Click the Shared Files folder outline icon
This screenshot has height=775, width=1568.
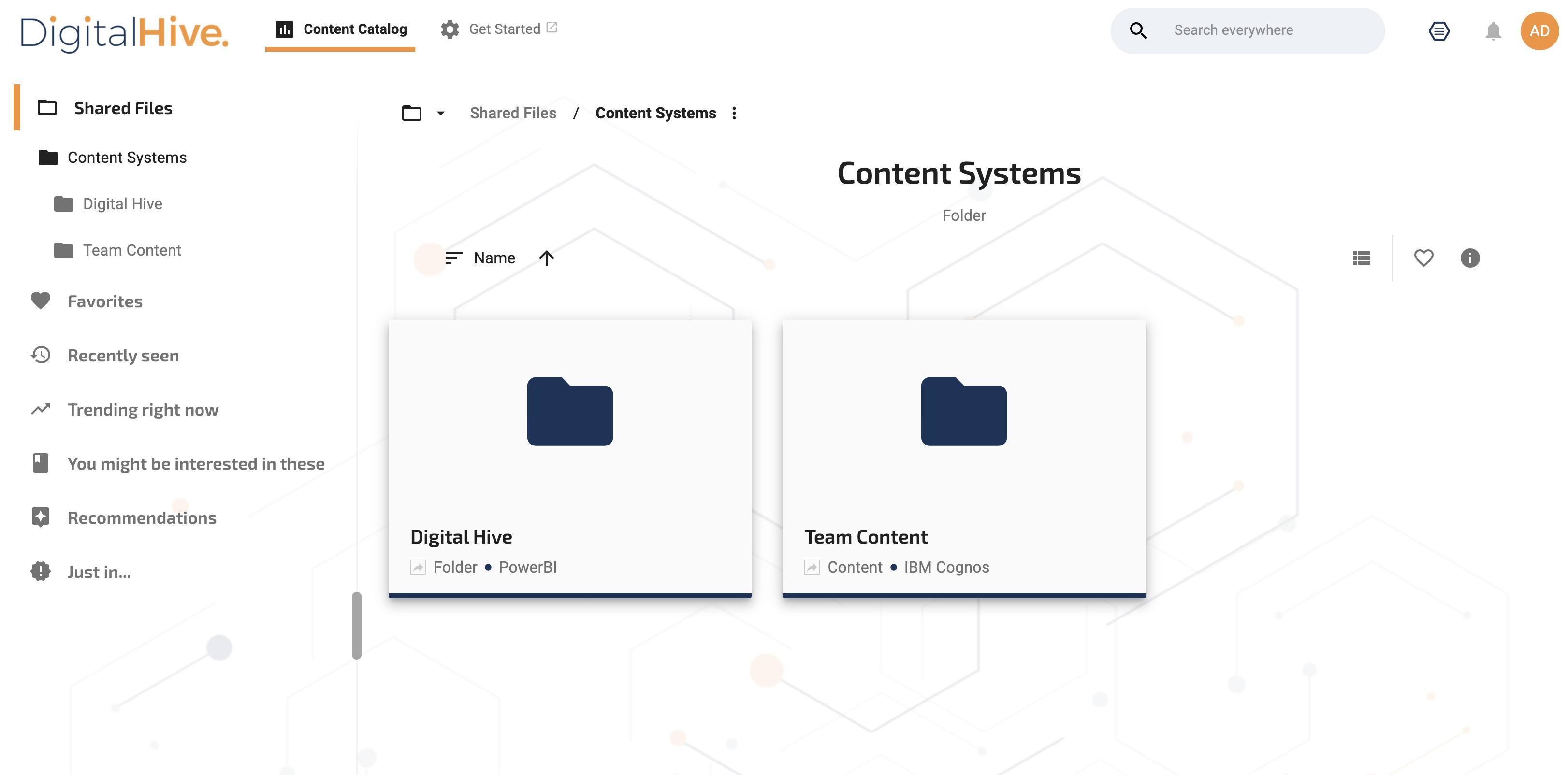[47, 108]
